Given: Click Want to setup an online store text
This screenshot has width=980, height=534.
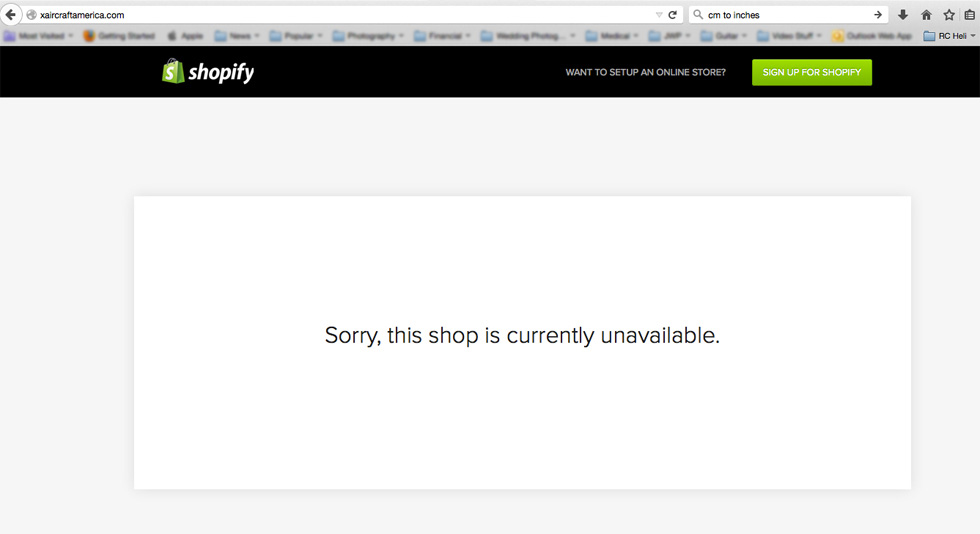Looking at the screenshot, I should click(x=646, y=72).
